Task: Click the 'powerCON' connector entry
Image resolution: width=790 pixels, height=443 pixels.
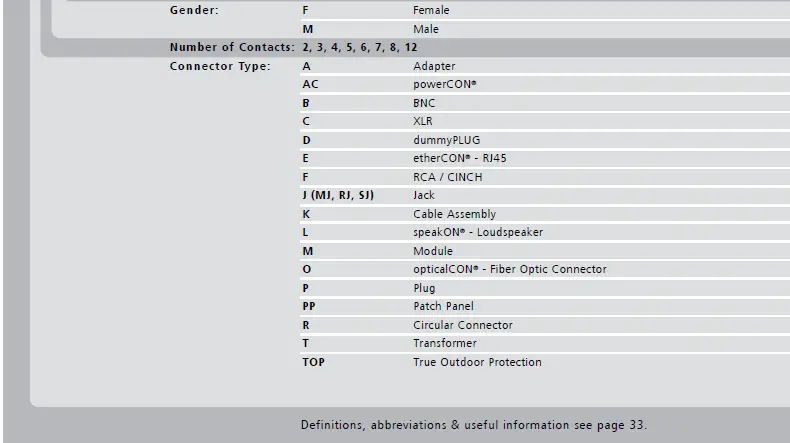Action: pyautogui.click(x=445, y=84)
